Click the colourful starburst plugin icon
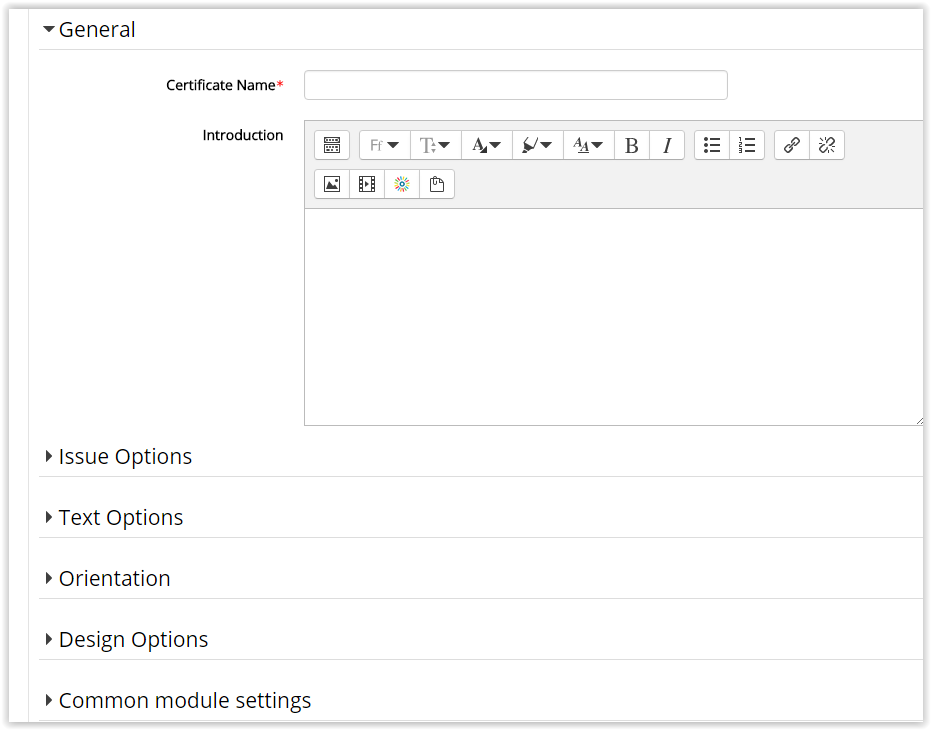This screenshot has width=931, height=730. [402, 184]
